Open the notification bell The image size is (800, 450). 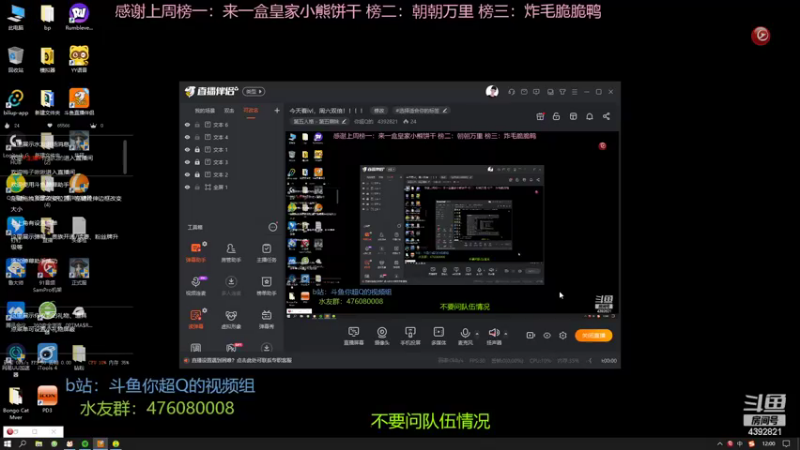click(x=589, y=116)
